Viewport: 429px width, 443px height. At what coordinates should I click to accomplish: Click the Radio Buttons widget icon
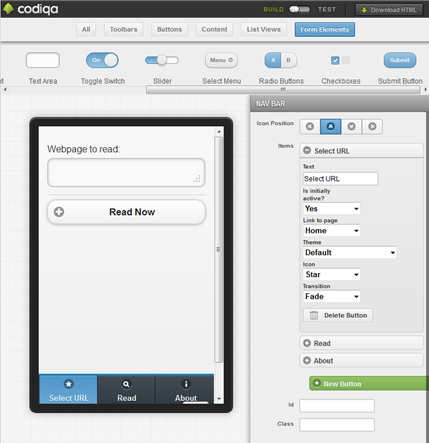click(x=281, y=60)
